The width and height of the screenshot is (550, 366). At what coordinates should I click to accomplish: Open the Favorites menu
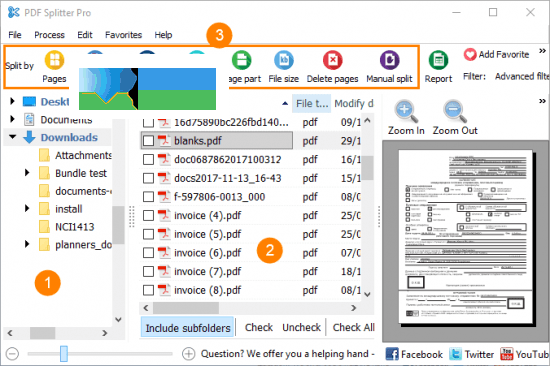tap(123, 35)
